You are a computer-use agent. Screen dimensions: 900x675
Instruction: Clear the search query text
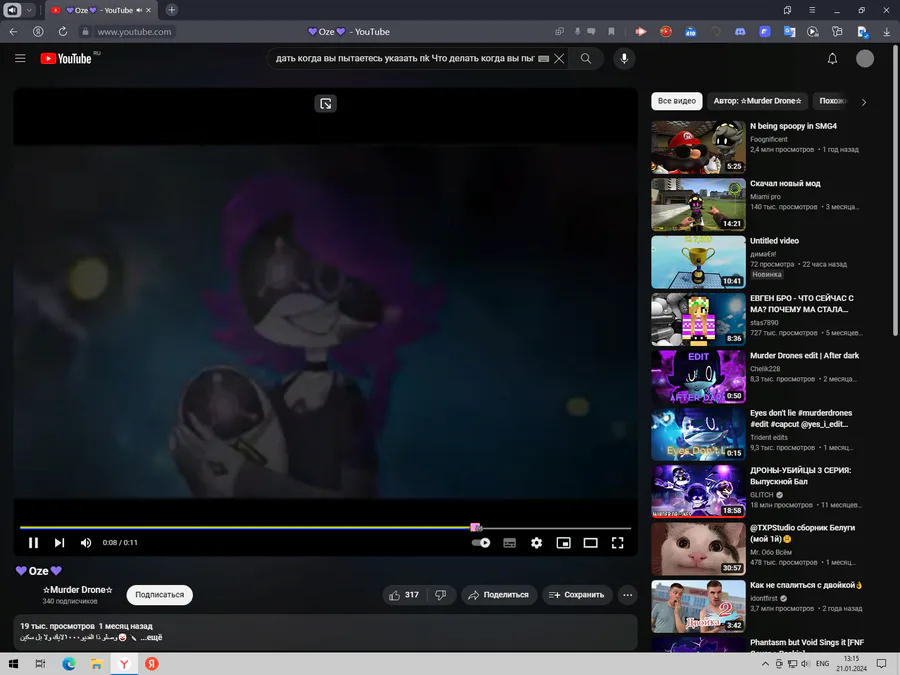[x=559, y=59]
